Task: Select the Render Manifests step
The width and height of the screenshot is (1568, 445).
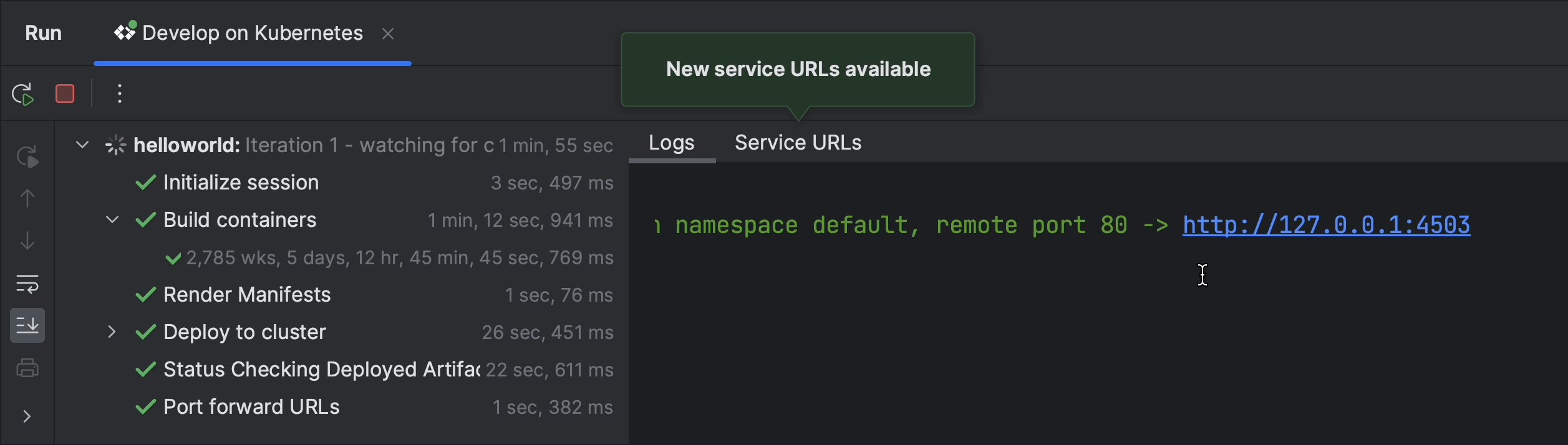Action: coord(247,295)
